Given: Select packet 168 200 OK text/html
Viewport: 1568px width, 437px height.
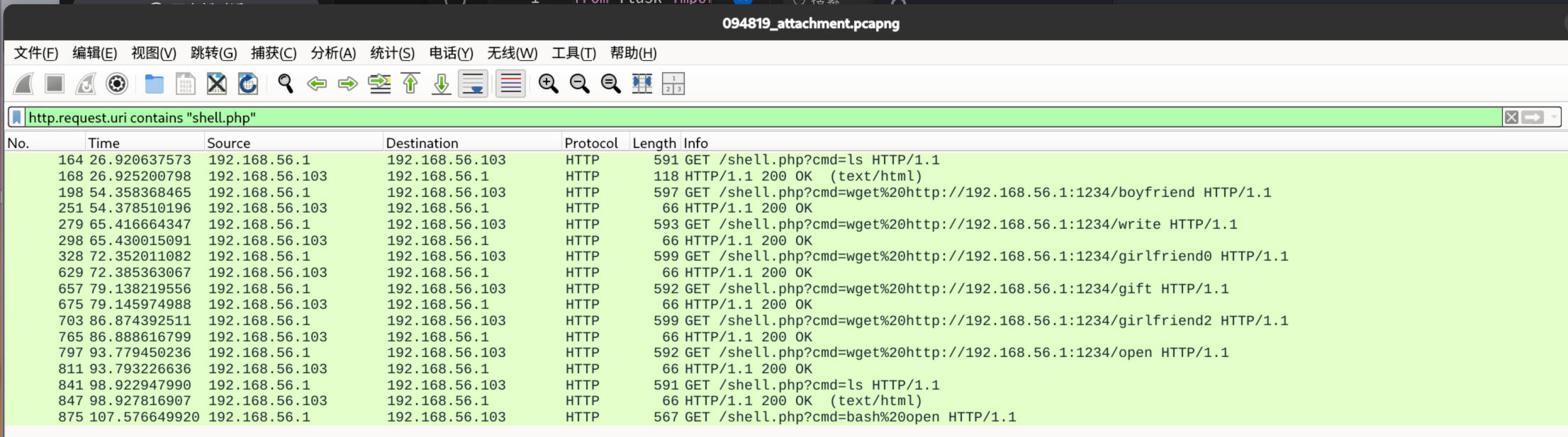Looking at the screenshot, I should click(x=785, y=176).
